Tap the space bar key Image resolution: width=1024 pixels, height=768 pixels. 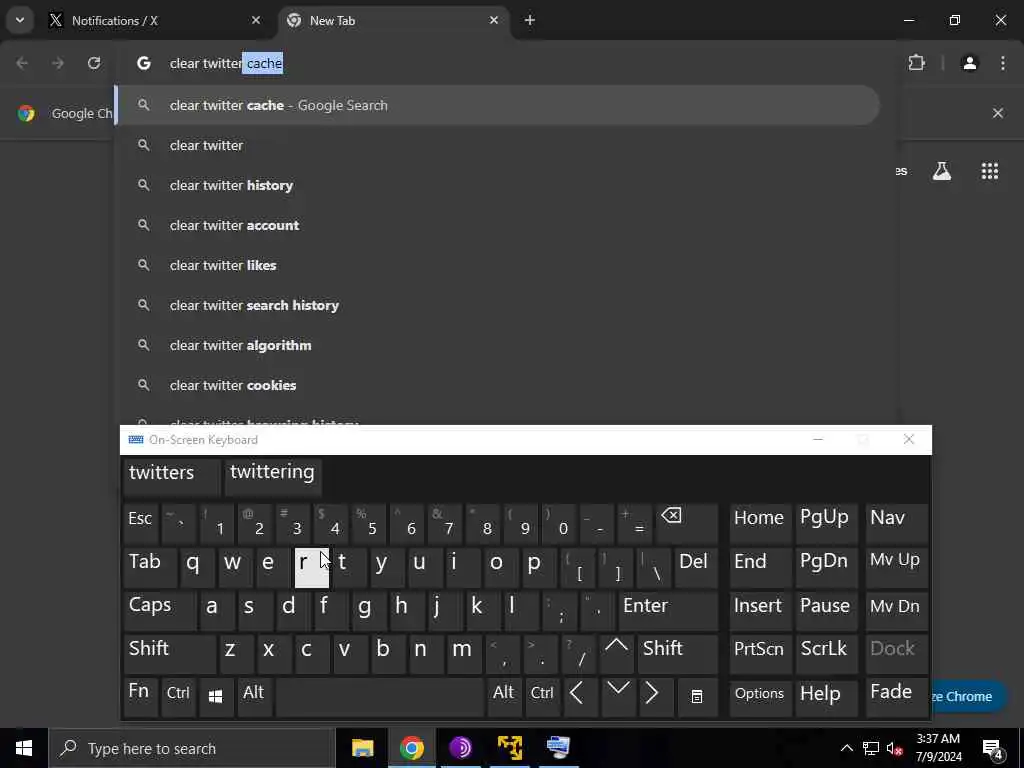379,697
